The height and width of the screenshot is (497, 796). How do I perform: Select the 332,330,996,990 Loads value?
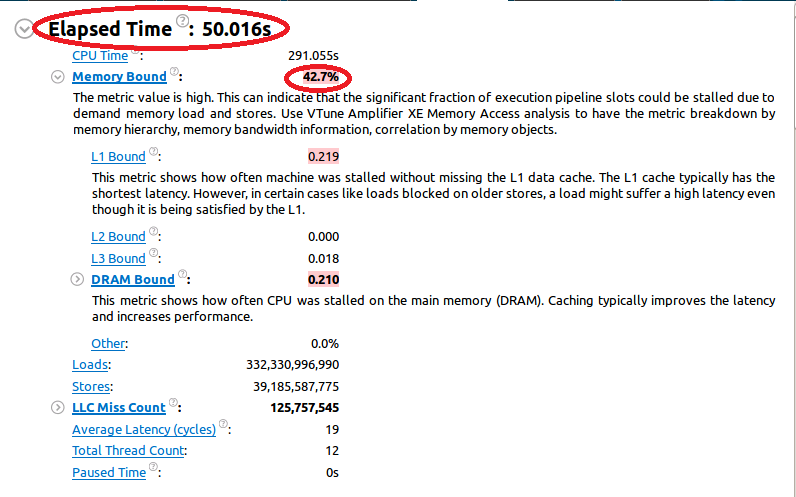292,365
